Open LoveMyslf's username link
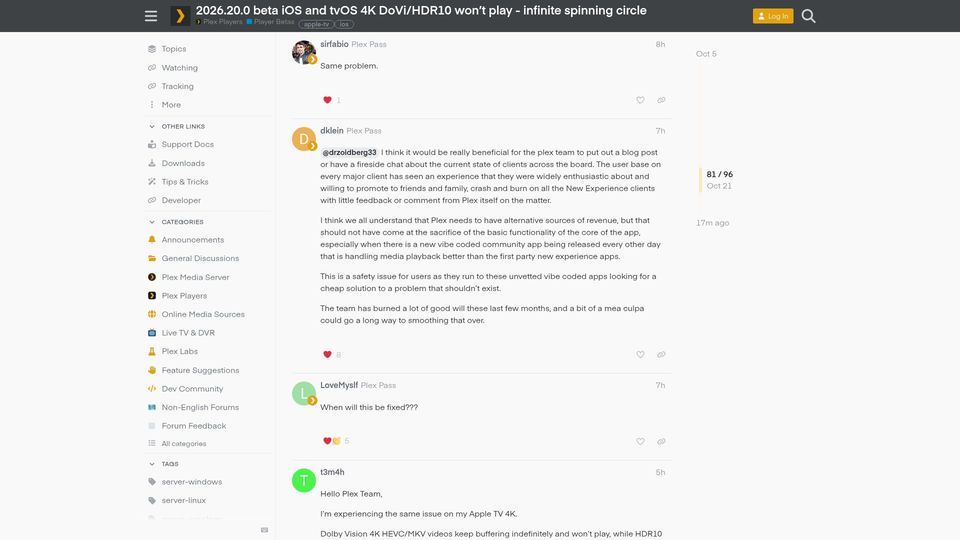 (x=339, y=385)
